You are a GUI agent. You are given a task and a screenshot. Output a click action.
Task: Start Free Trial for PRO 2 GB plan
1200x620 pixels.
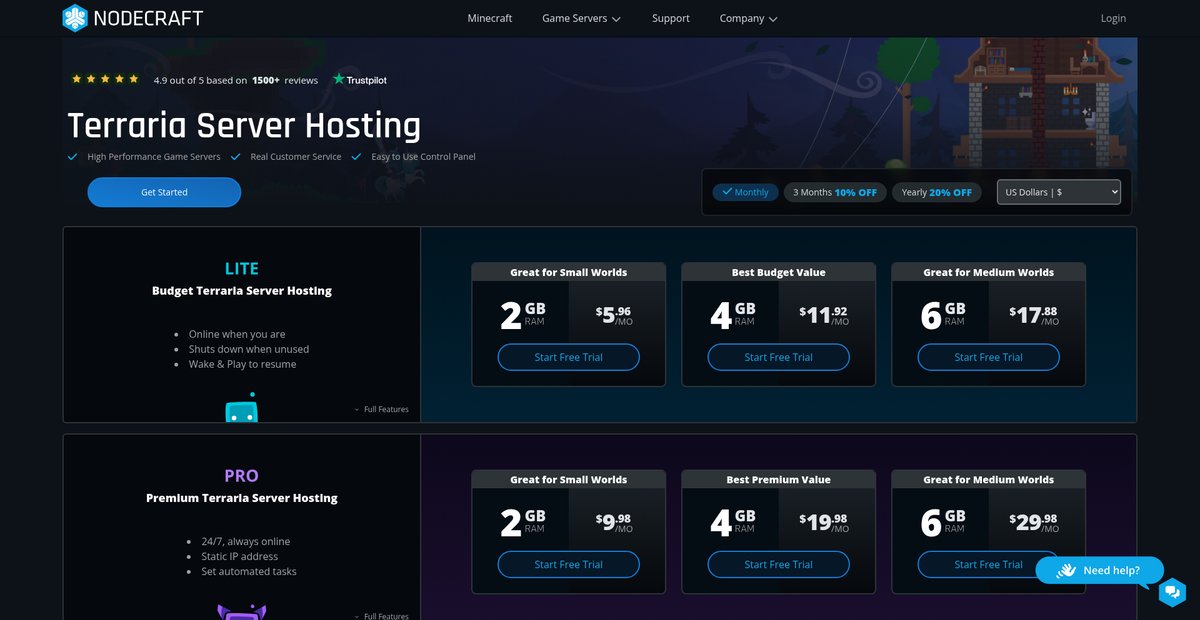point(568,564)
